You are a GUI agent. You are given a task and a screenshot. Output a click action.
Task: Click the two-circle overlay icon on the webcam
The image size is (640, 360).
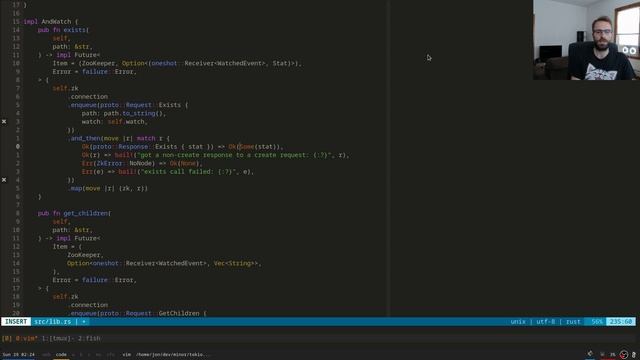click(x=629, y=51)
